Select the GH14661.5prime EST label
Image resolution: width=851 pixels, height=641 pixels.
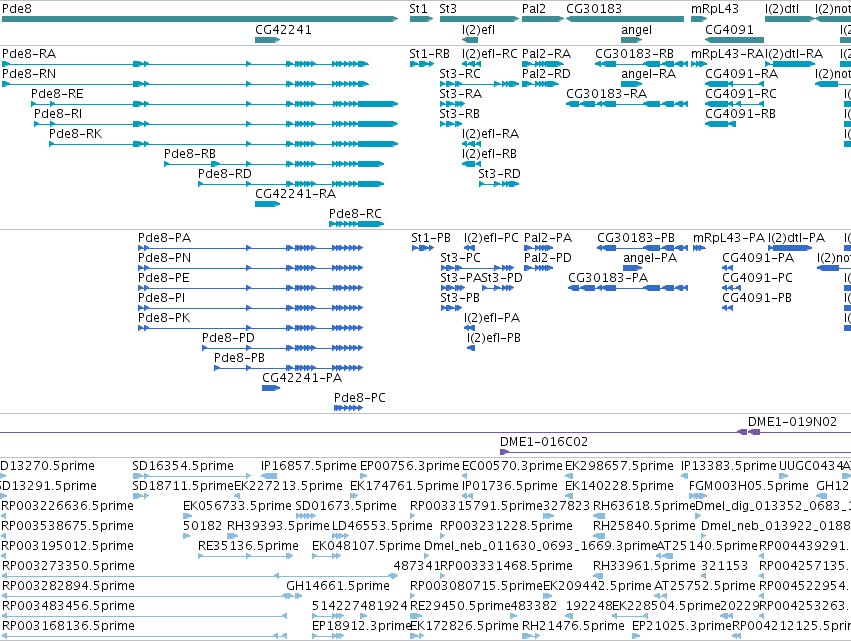tap(338, 586)
